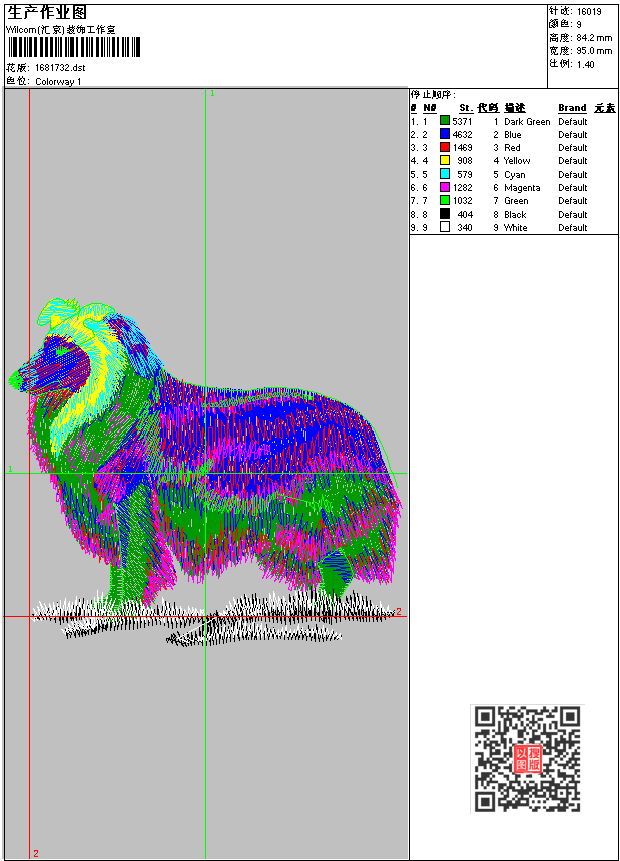Click the scale value '1.40'

(x=585, y=64)
